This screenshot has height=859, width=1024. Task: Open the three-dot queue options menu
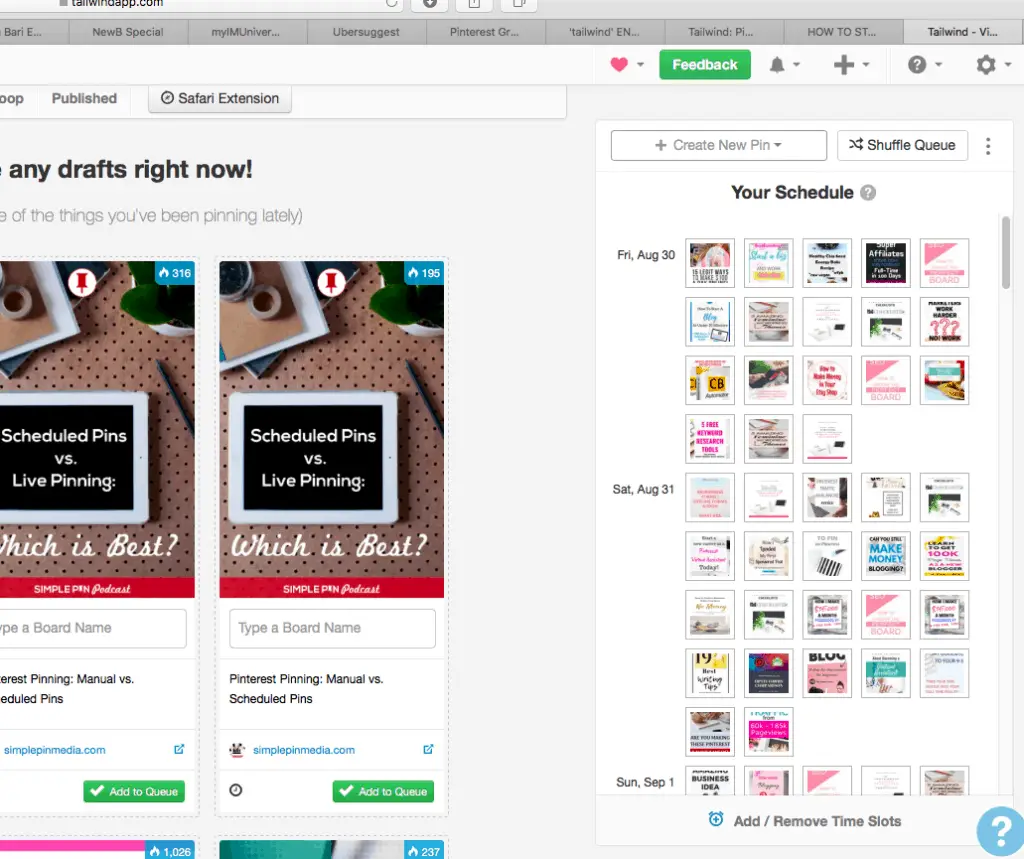(x=988, y=146)
